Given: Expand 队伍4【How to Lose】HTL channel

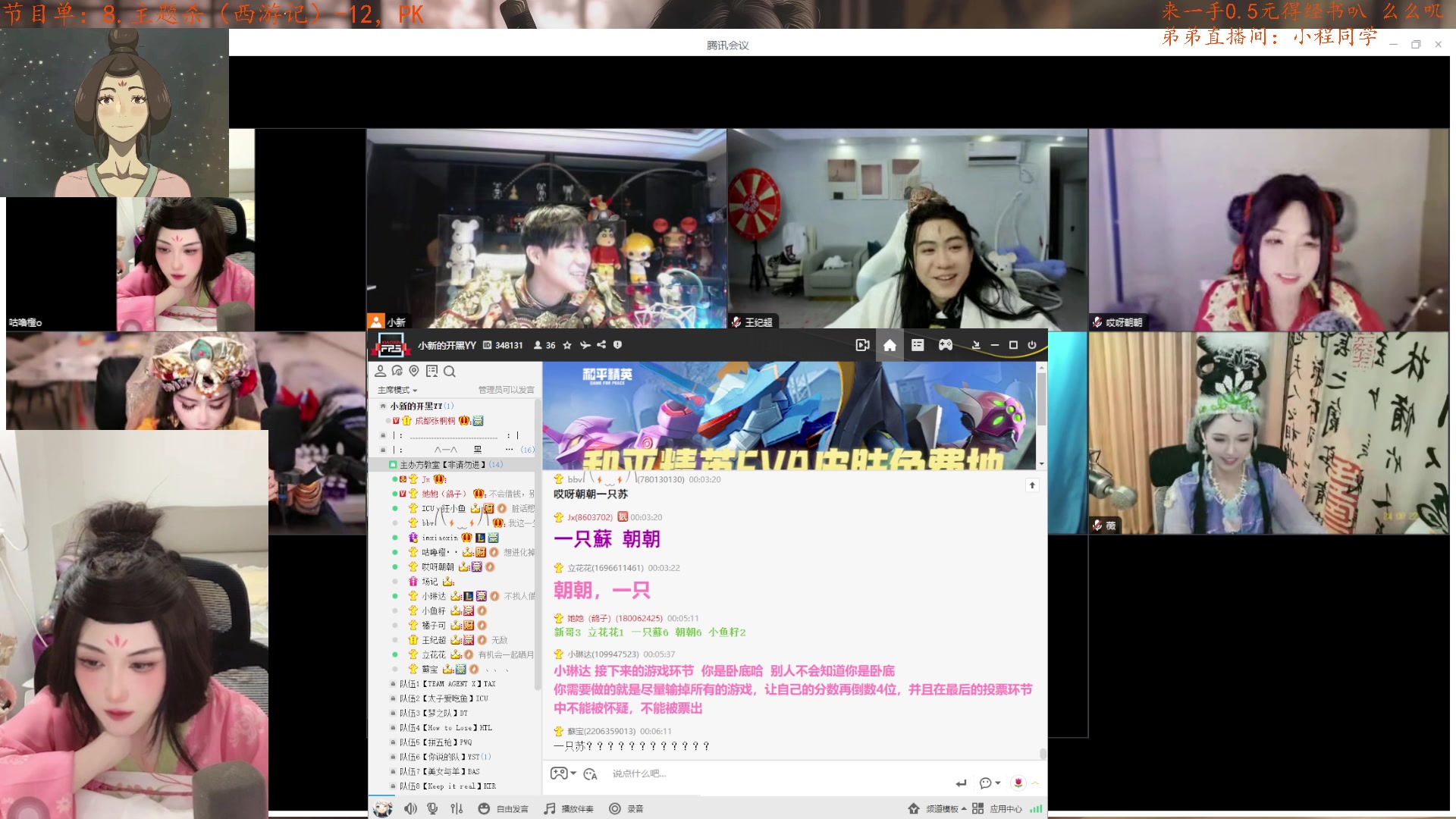Looking at the screenshot, I should 393,727.
